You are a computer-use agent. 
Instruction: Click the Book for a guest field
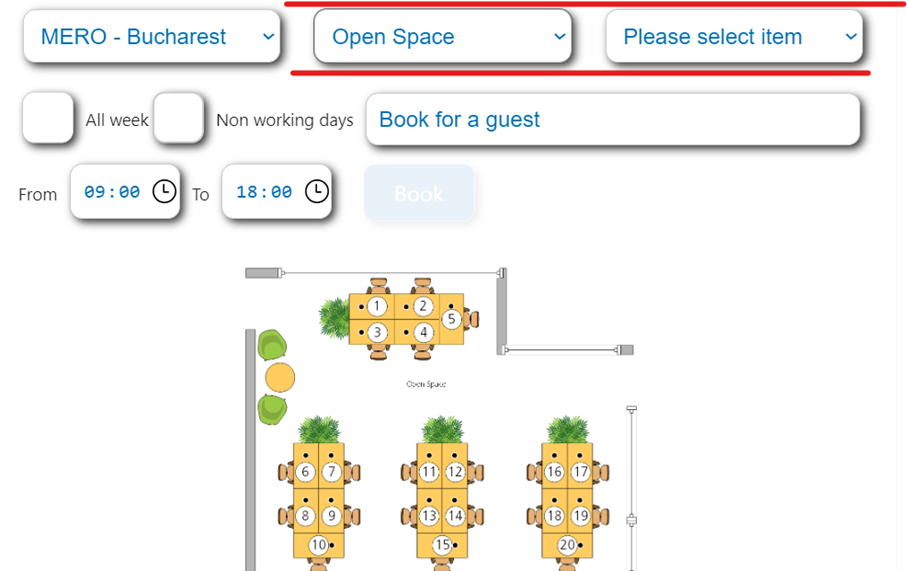[x=612, y=120]
